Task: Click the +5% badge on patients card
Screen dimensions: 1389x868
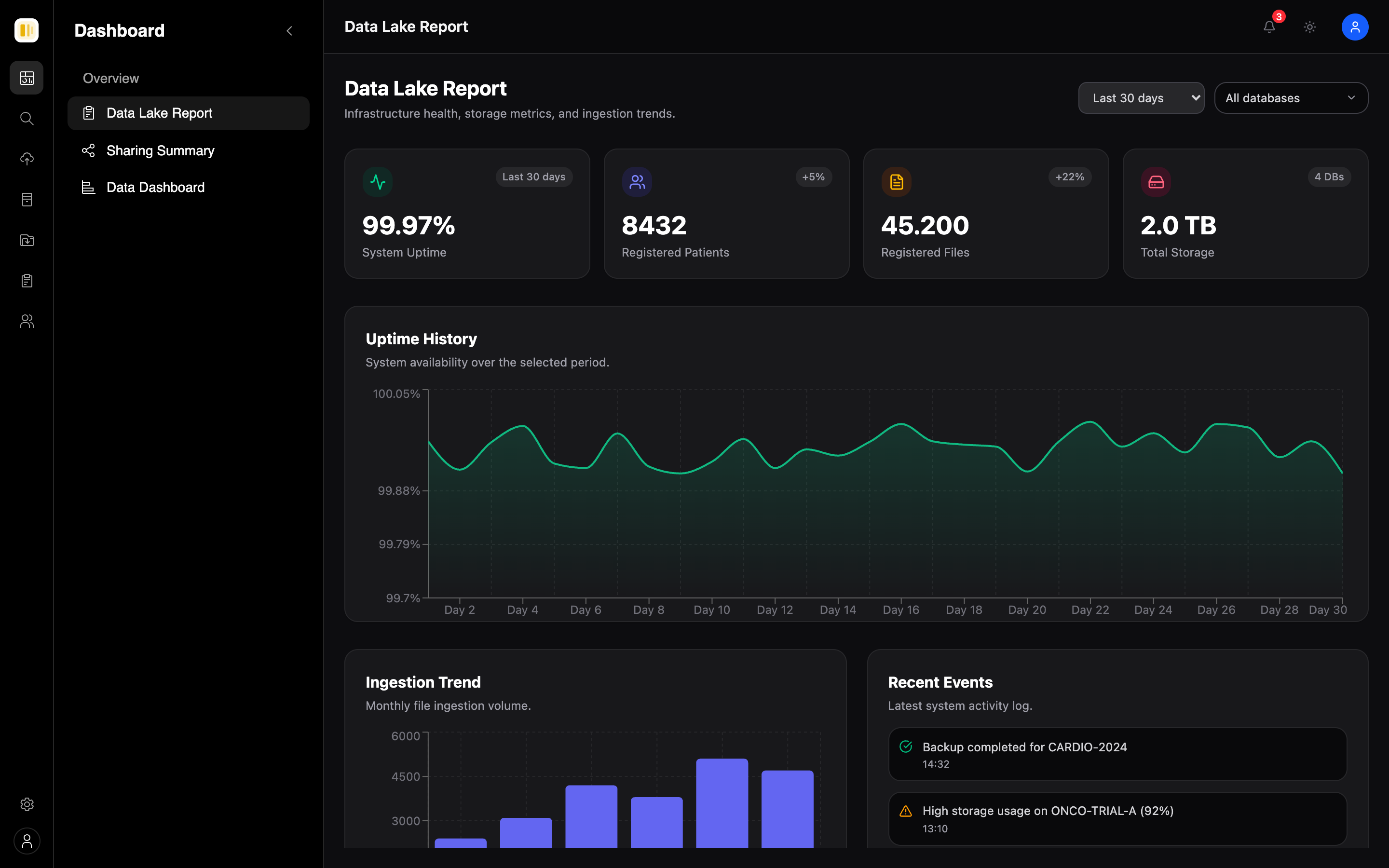Action: point(813,177)
